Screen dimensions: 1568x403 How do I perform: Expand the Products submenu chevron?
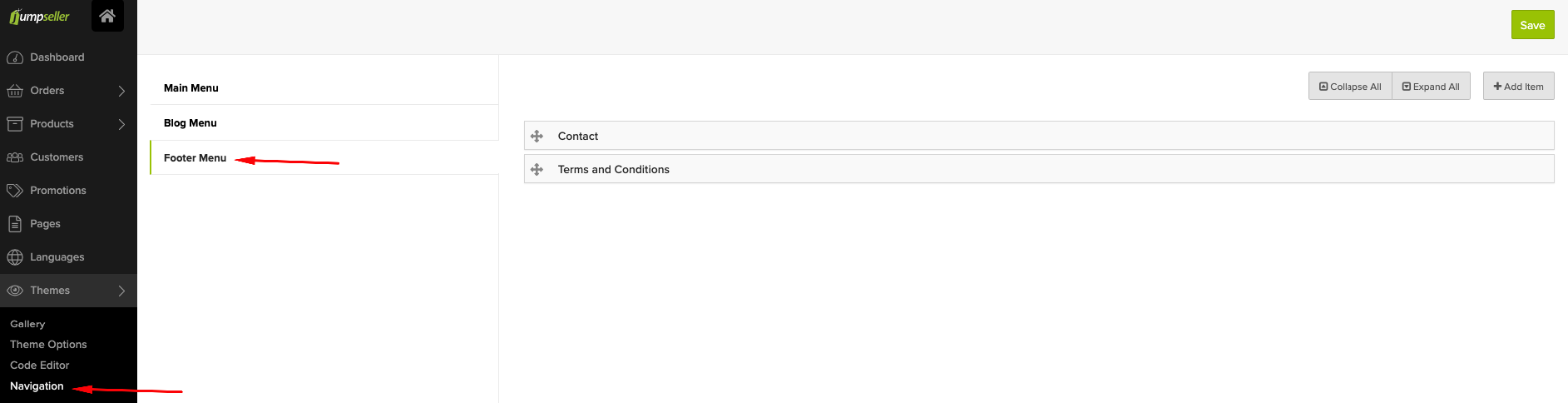click(121, 124)
